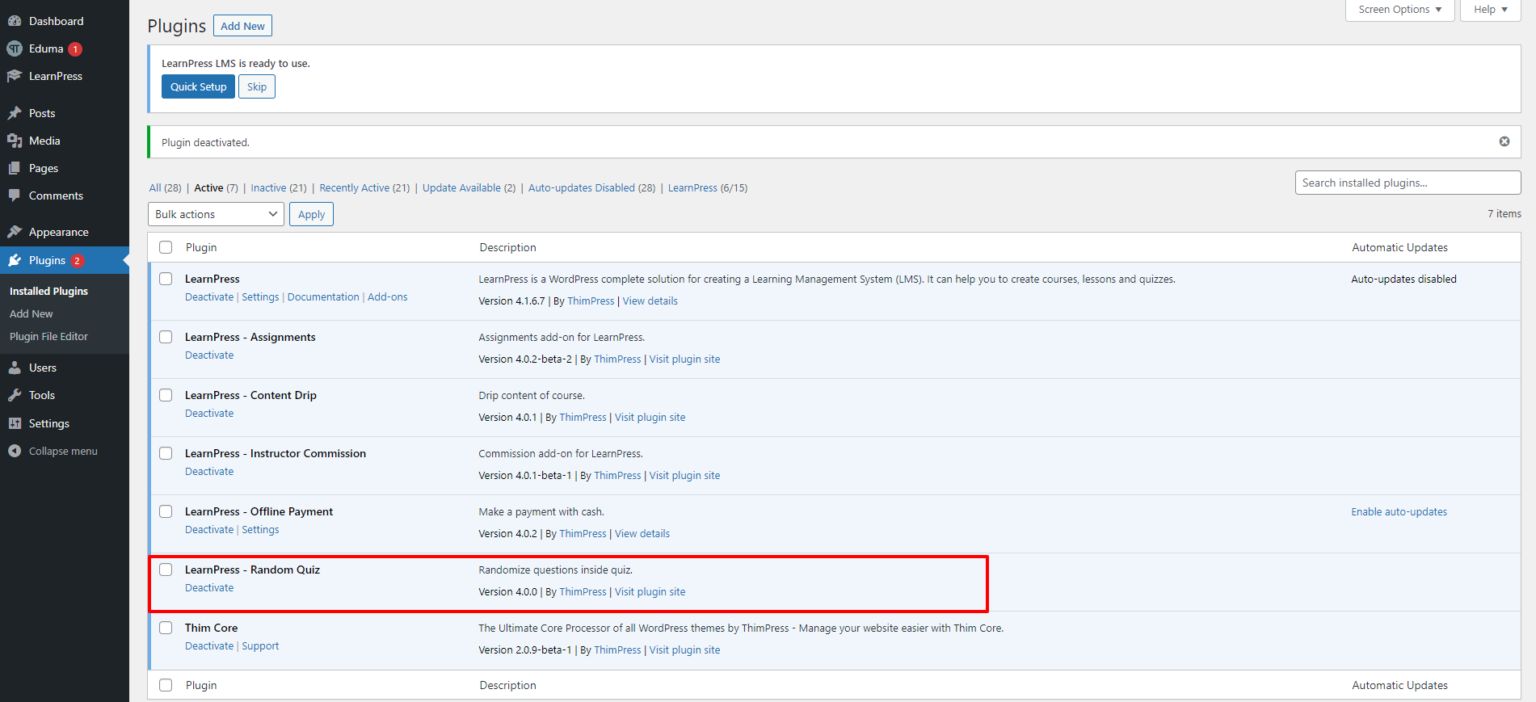Deactivate the Thim Core plugin
1536x702 pixels.
[209, 646]
